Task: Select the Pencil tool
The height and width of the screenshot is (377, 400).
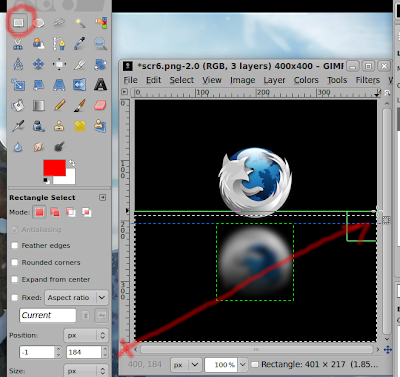Action: click(x=59, y=106)
